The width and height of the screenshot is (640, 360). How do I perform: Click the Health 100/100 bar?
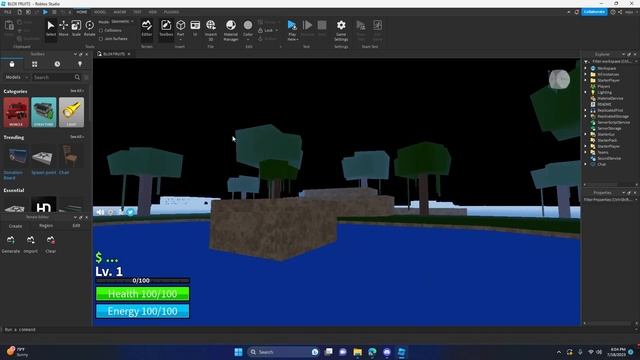pyautogui.click(x=142, y=294)
